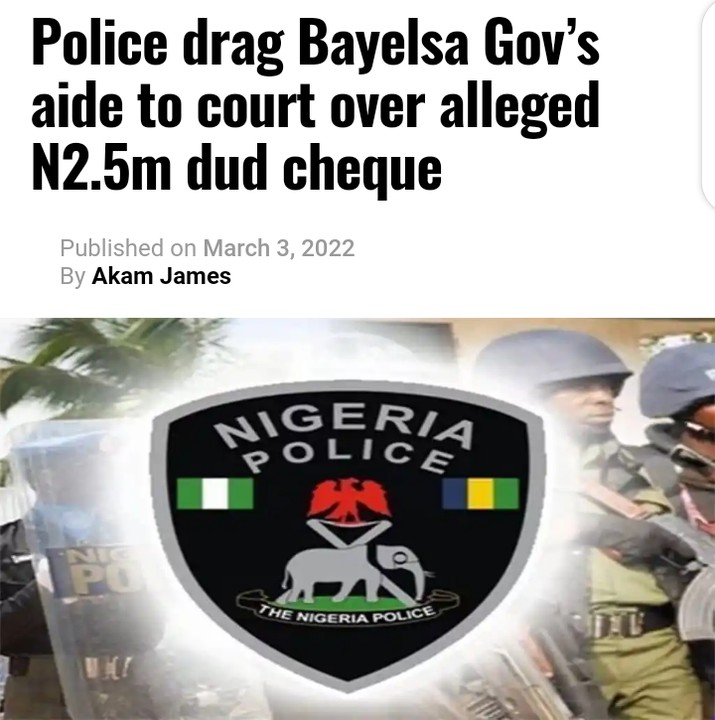715x720 pixels.
Task: Click the arched "NIGERIA" text on badge
Action: pyautogui.click(x=344, y=425)
